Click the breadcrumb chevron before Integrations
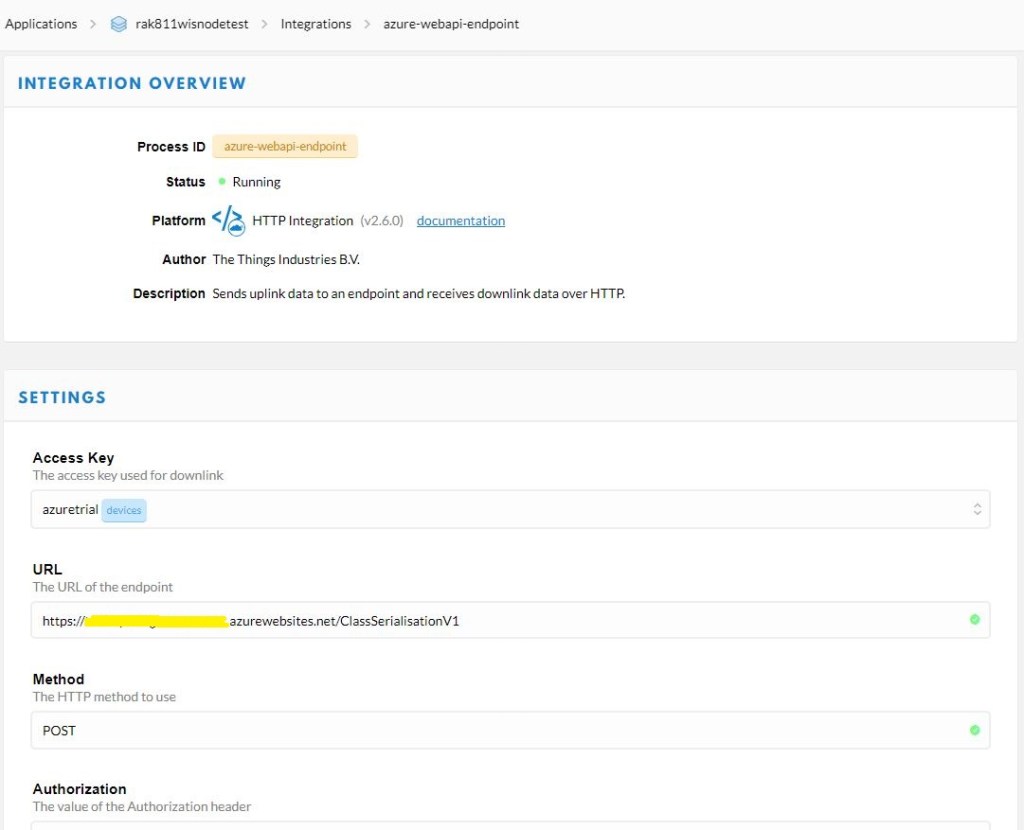The height and width of the screenshot is (830, 1024). [x=264, y=24]
